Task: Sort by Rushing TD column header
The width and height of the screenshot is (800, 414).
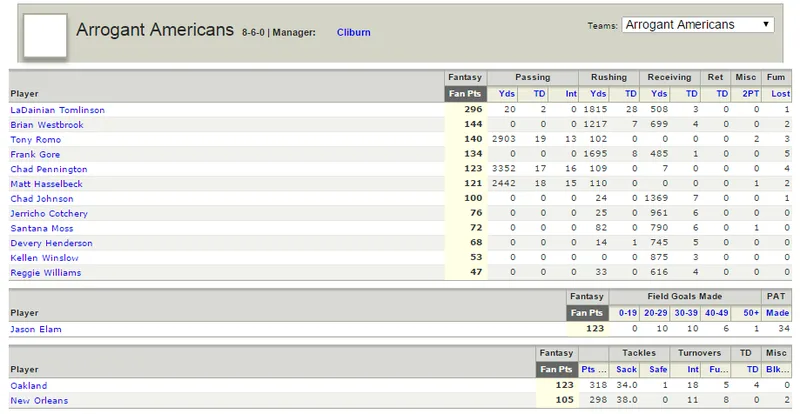Action: pyautogui.click(x=631, y=93)
